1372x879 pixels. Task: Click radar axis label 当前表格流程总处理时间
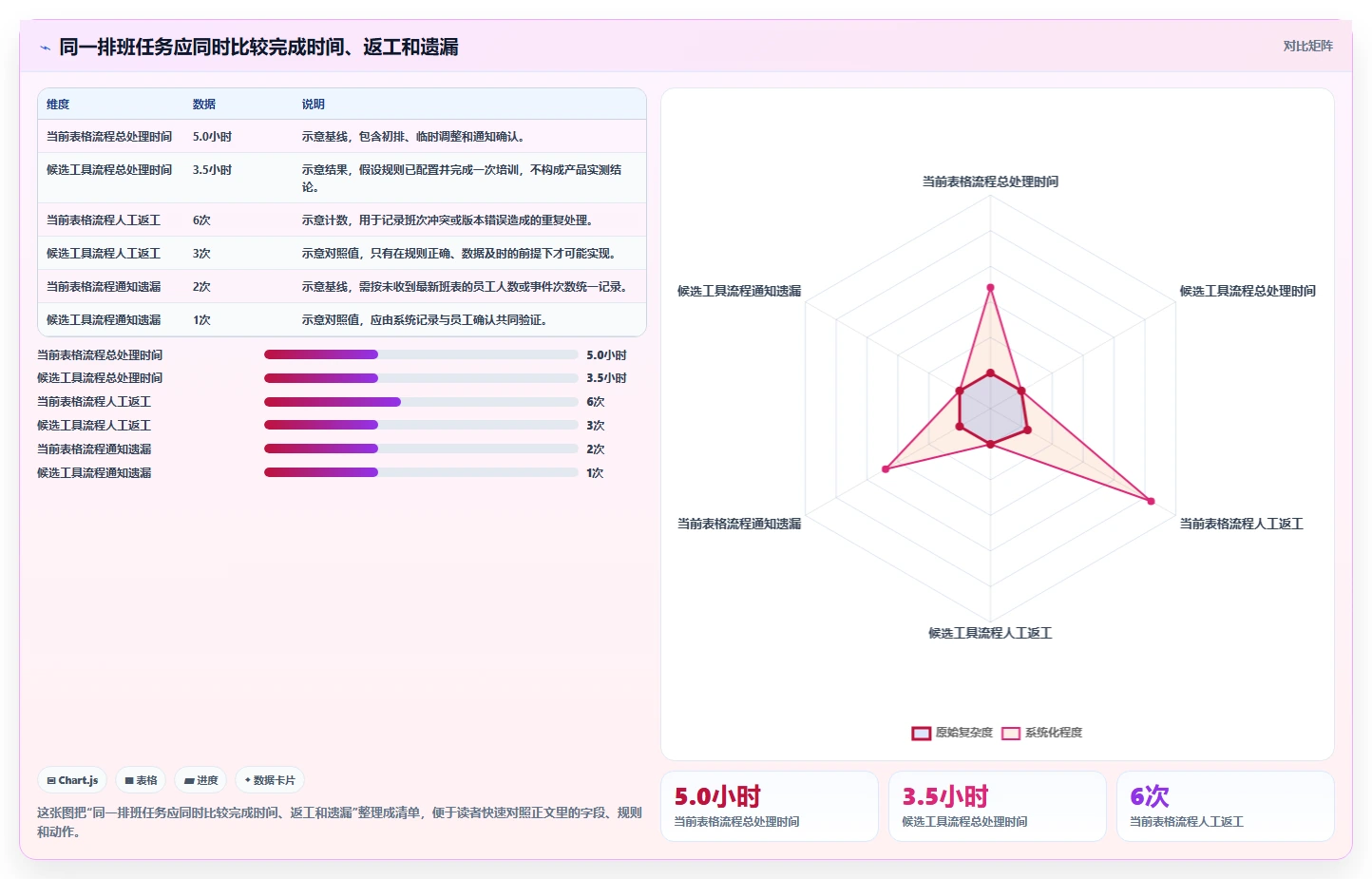tap(990, 182)
